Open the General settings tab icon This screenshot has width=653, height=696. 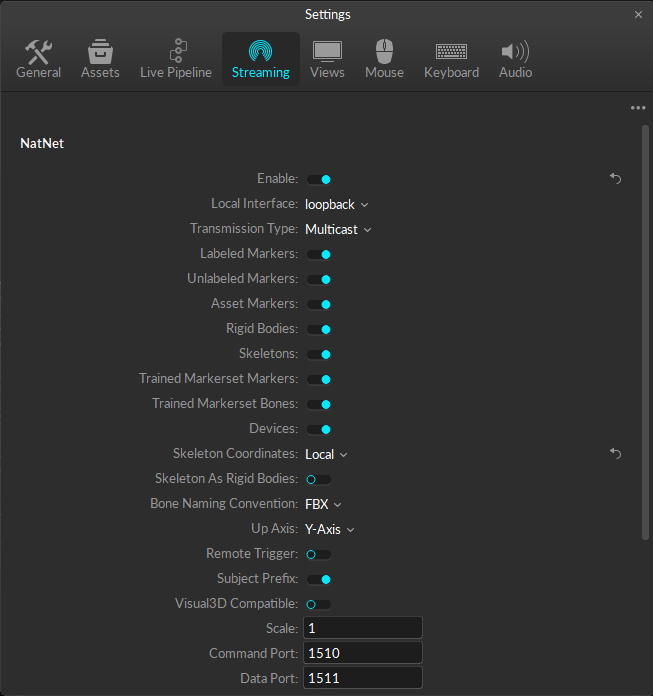coord(38,52)
